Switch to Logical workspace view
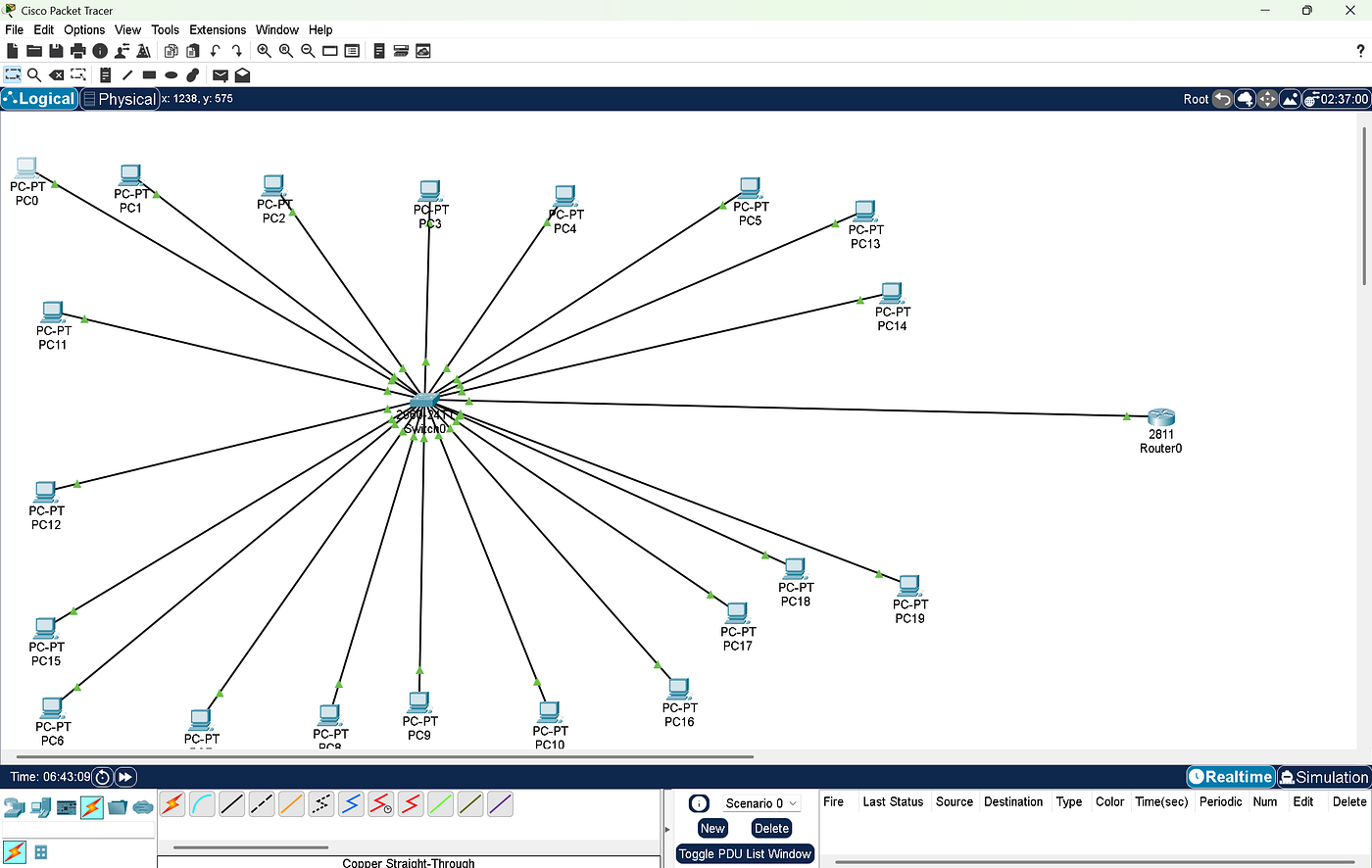This screenshot has height=868, width=1372. click(x=38, y=99)
